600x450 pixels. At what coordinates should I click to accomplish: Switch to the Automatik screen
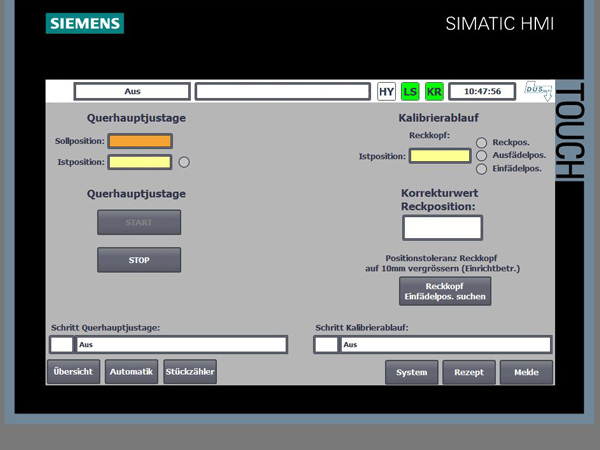point(131,372)
